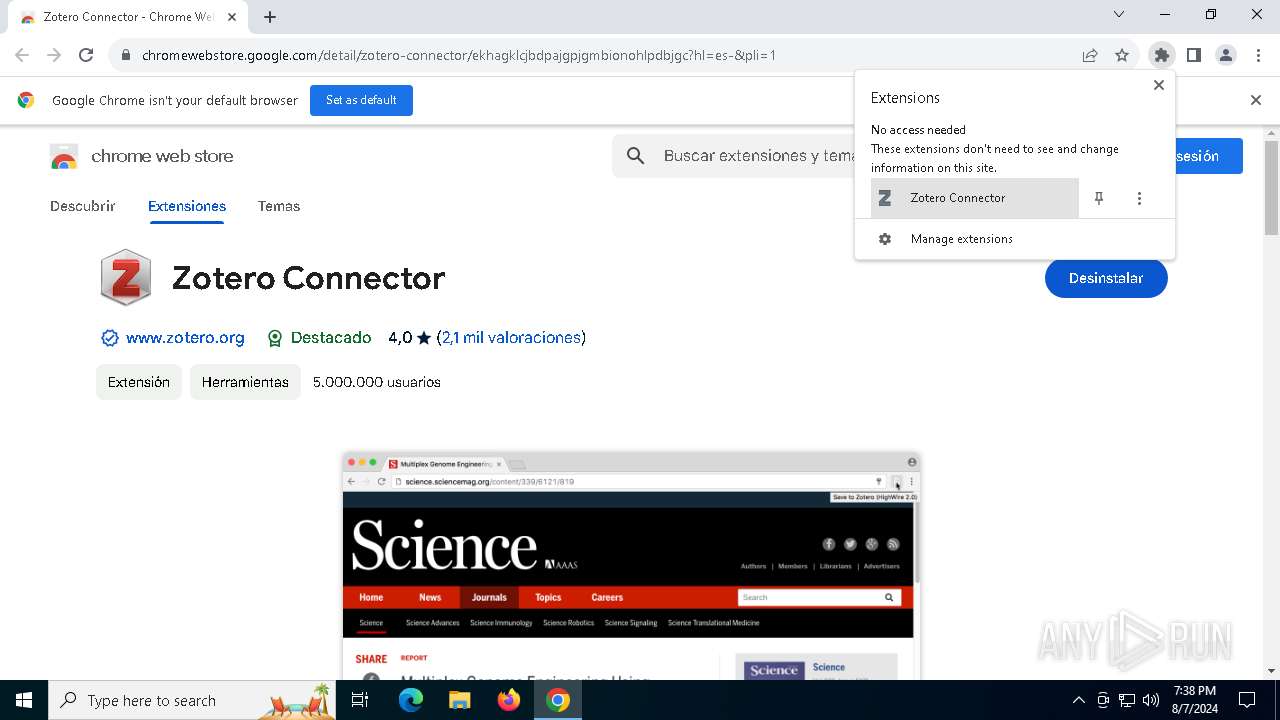Click Set as default button
Image resolution: width=1280 pixels, height=720 pixels.
[361, 100]
